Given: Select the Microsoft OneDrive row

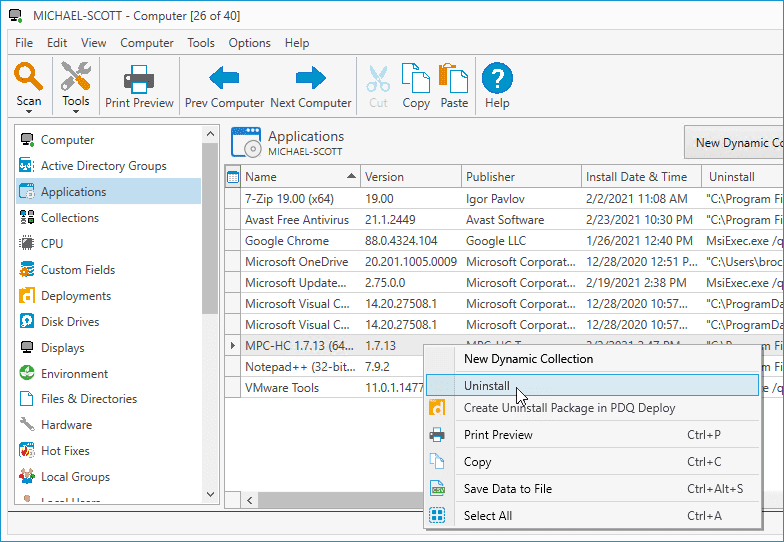Looking at the screenshot, I should 504,262.
